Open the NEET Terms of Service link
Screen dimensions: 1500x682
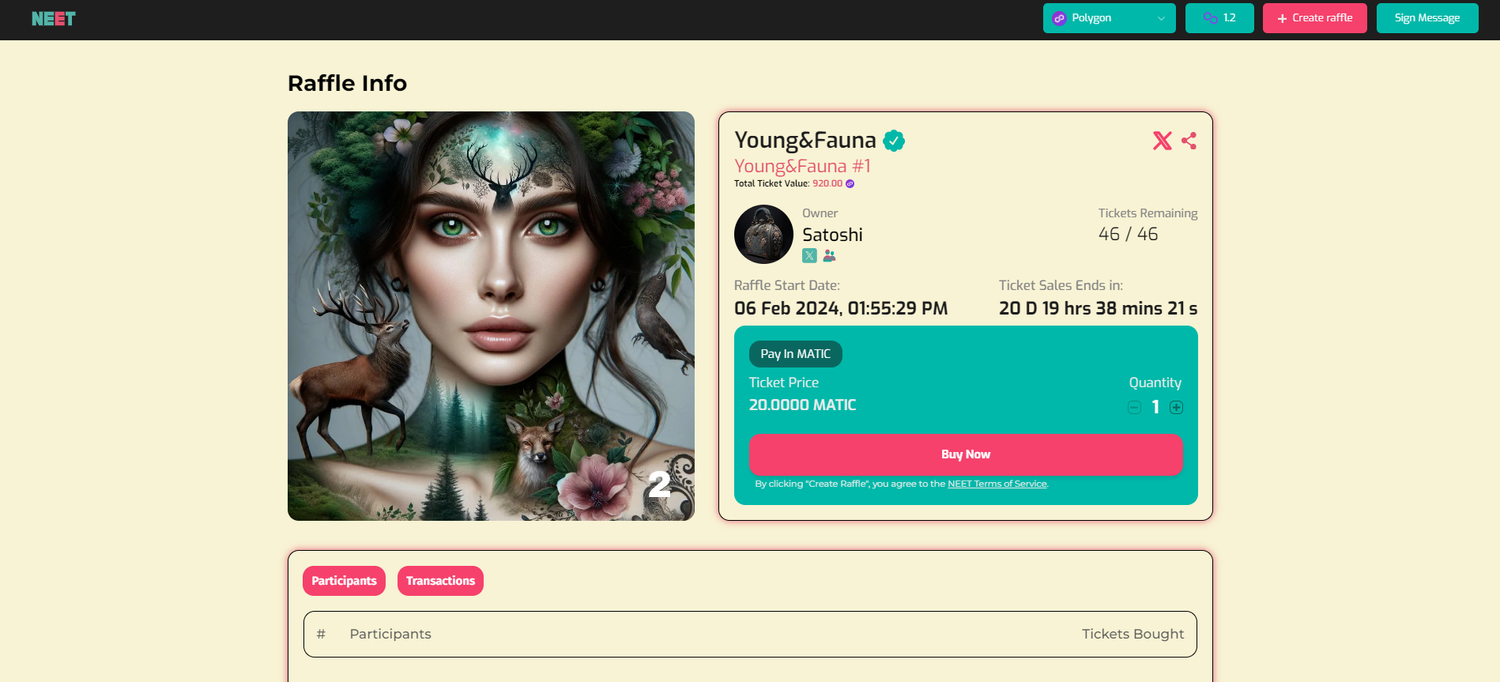pyautogui.click(x=997, y=484)
